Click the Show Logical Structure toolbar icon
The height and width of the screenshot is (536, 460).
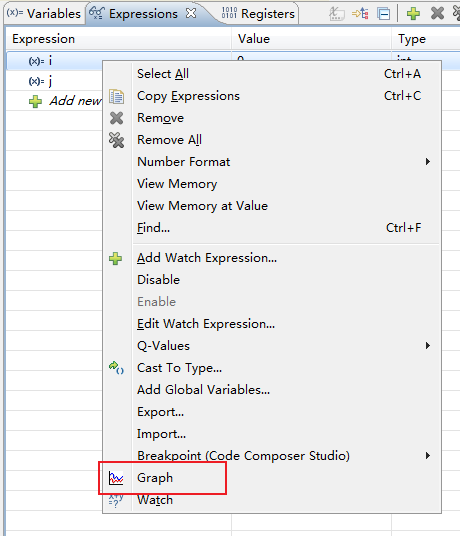[x=361, y=14]
